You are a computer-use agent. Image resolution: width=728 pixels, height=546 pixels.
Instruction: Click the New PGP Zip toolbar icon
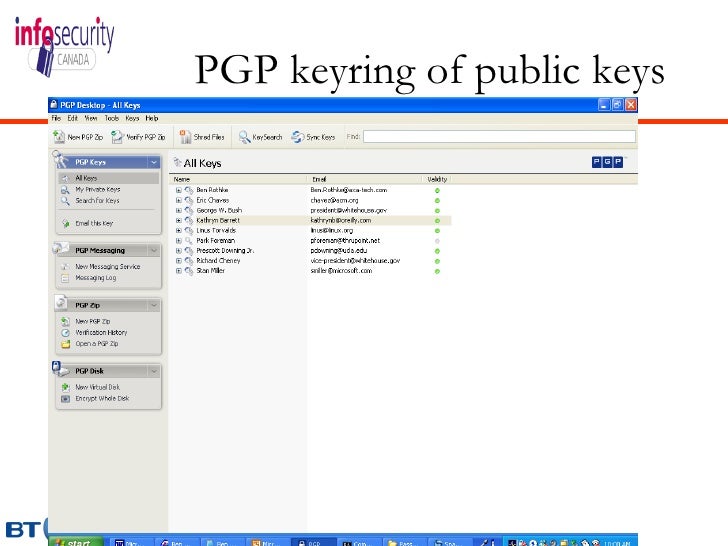coord(59,137)
